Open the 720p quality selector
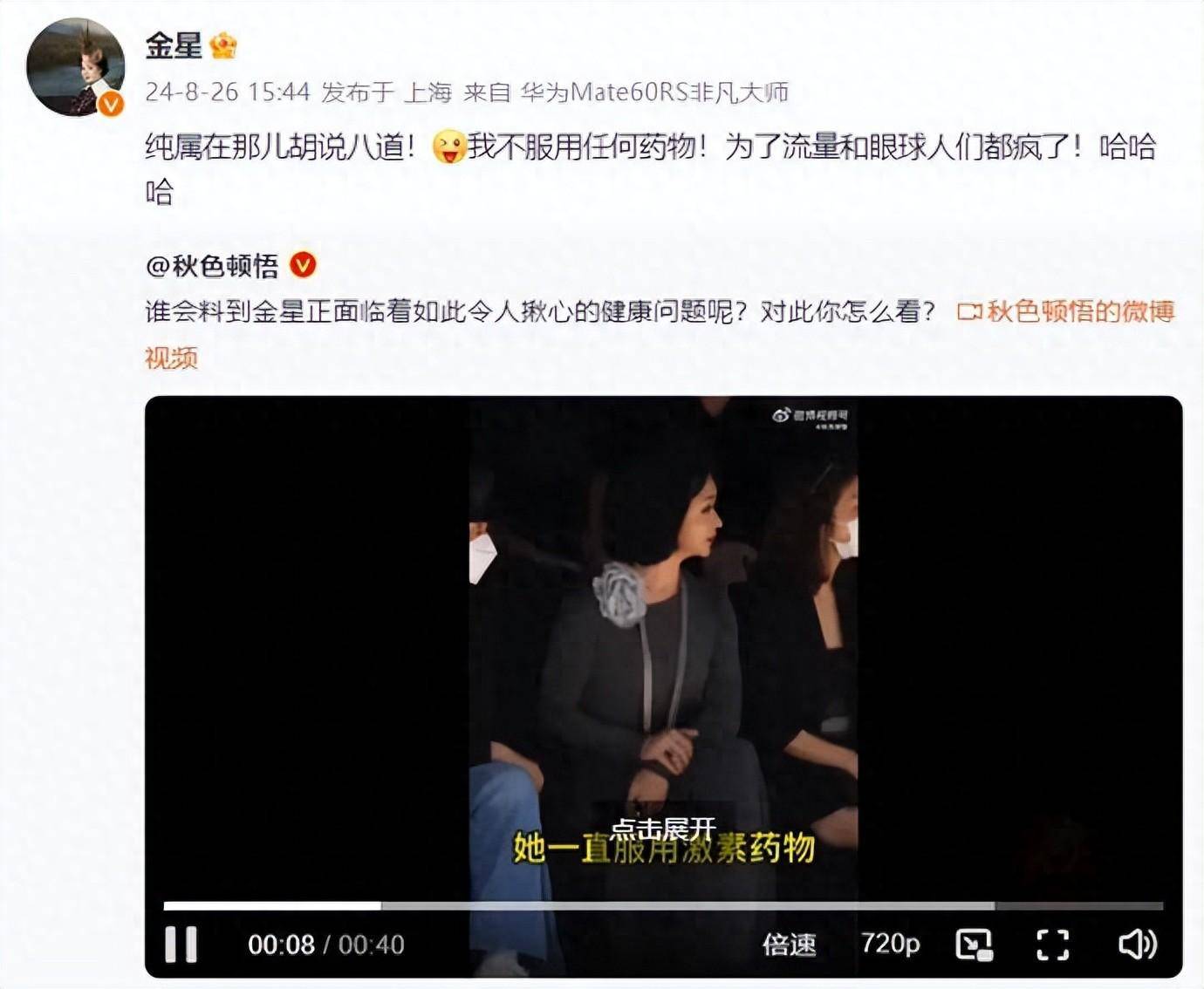This screenshot has height=989, width=1204. (x=890, y=944)
